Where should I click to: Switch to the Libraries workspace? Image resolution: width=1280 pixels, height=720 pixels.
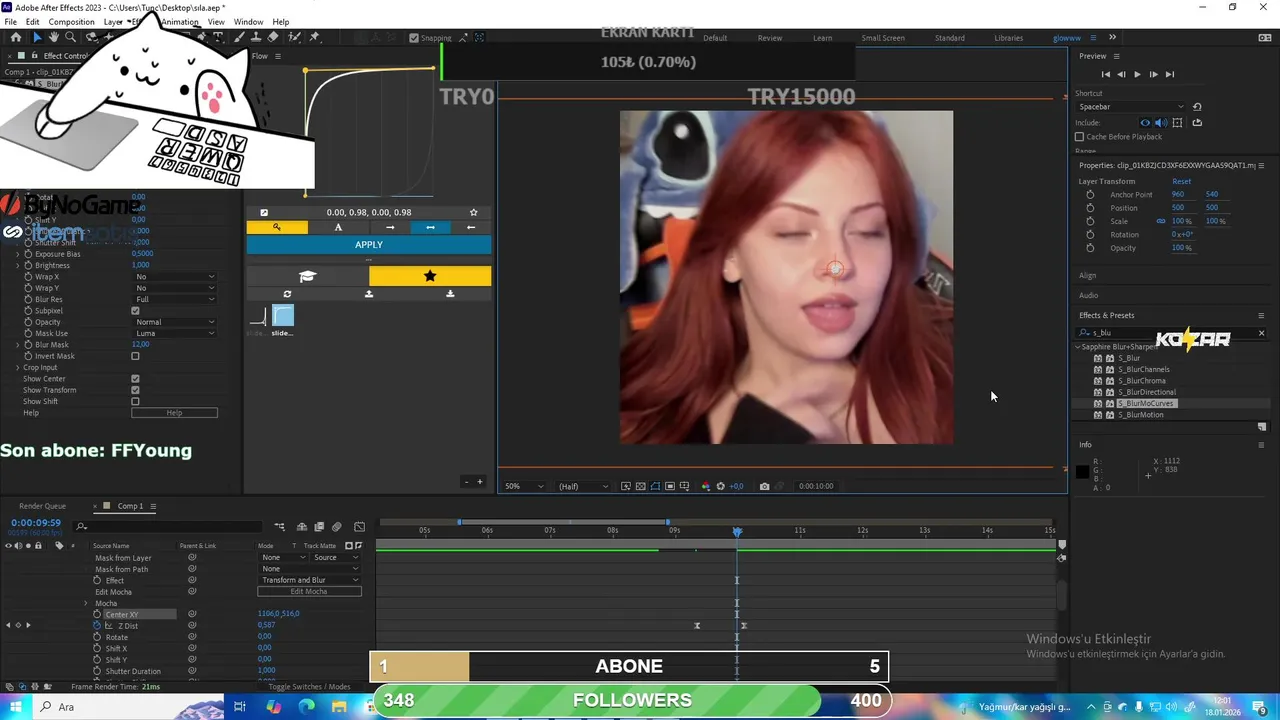tap(1008, 38)
